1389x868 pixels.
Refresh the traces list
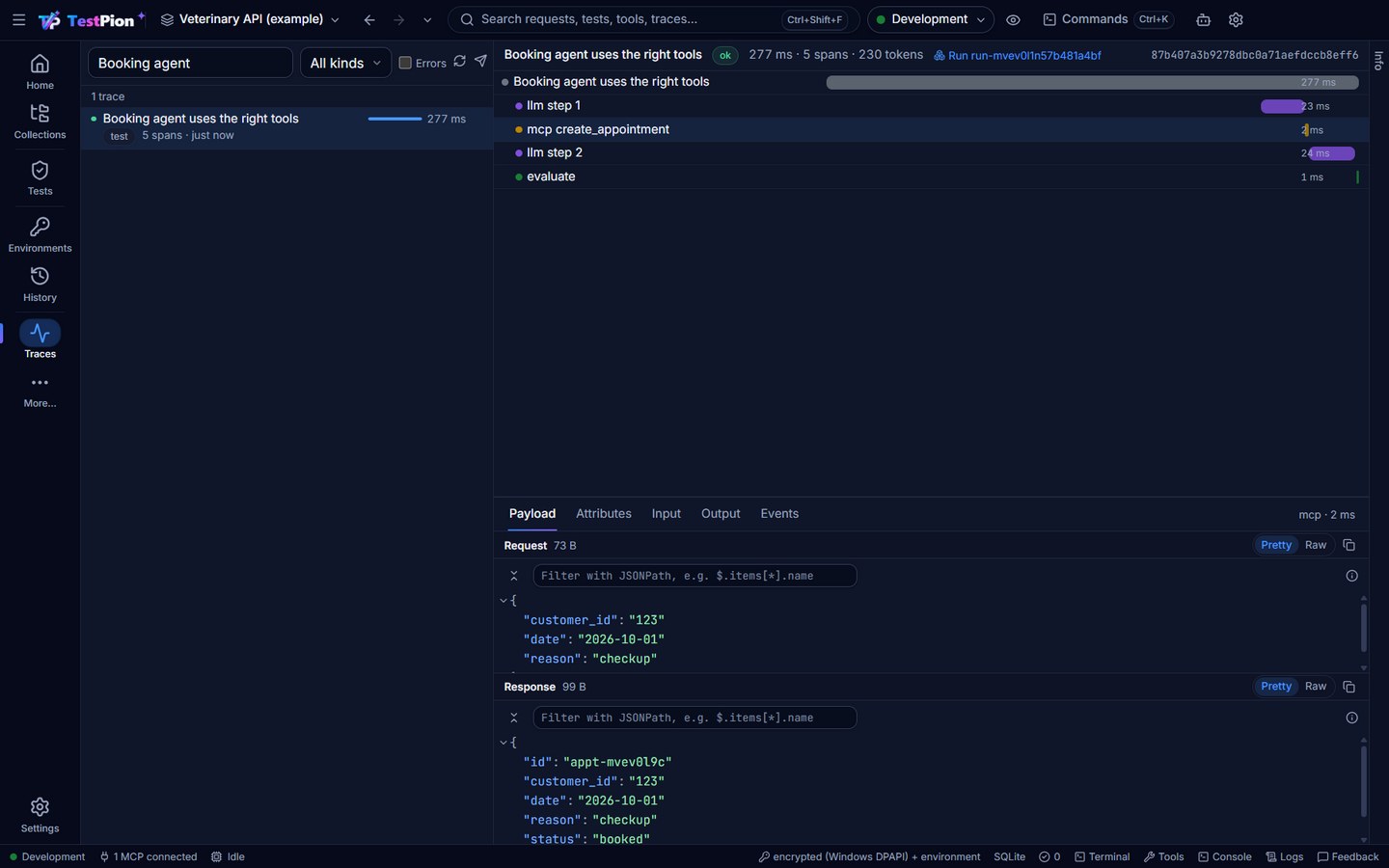(460, 62)
